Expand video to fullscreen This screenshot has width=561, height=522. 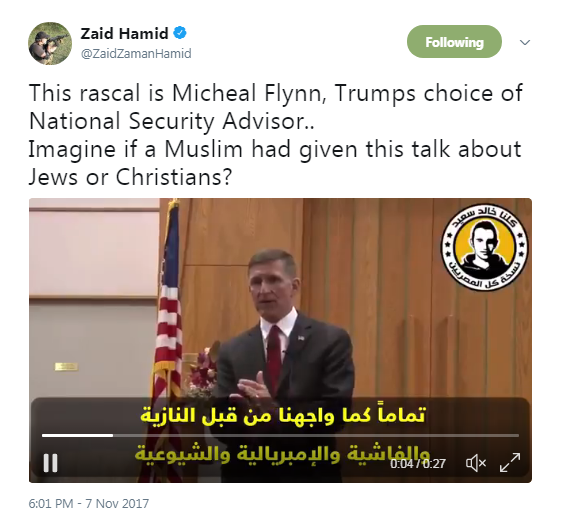510,463
